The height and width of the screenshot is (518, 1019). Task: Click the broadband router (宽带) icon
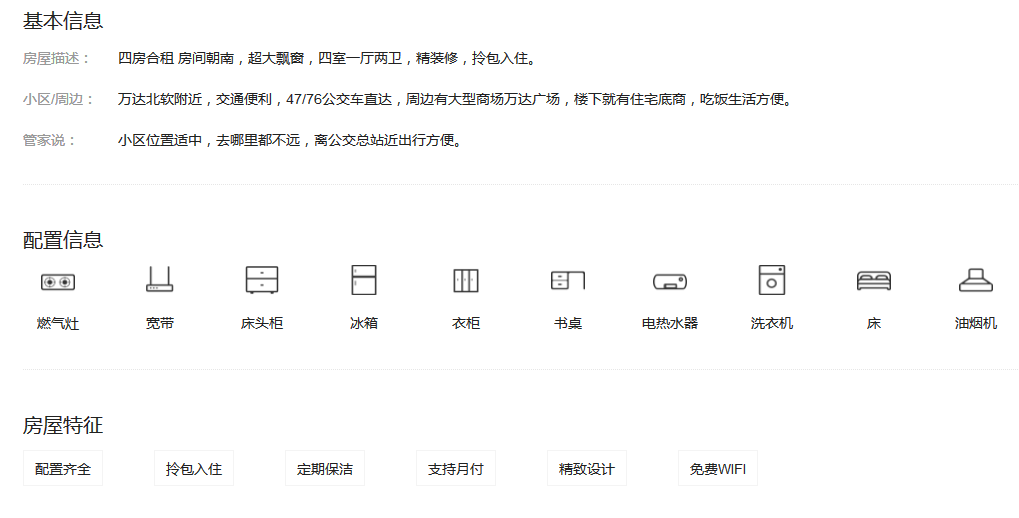160,280
